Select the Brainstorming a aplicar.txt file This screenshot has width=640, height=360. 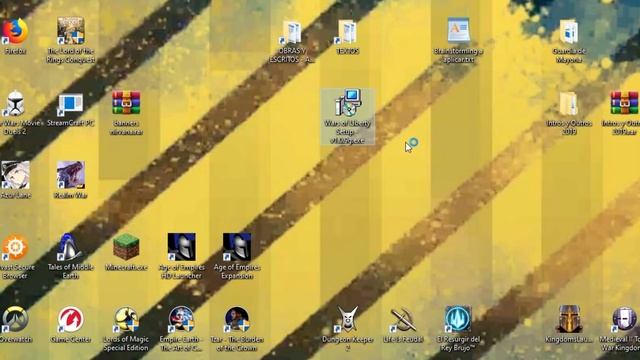click(x=458, y=31)
